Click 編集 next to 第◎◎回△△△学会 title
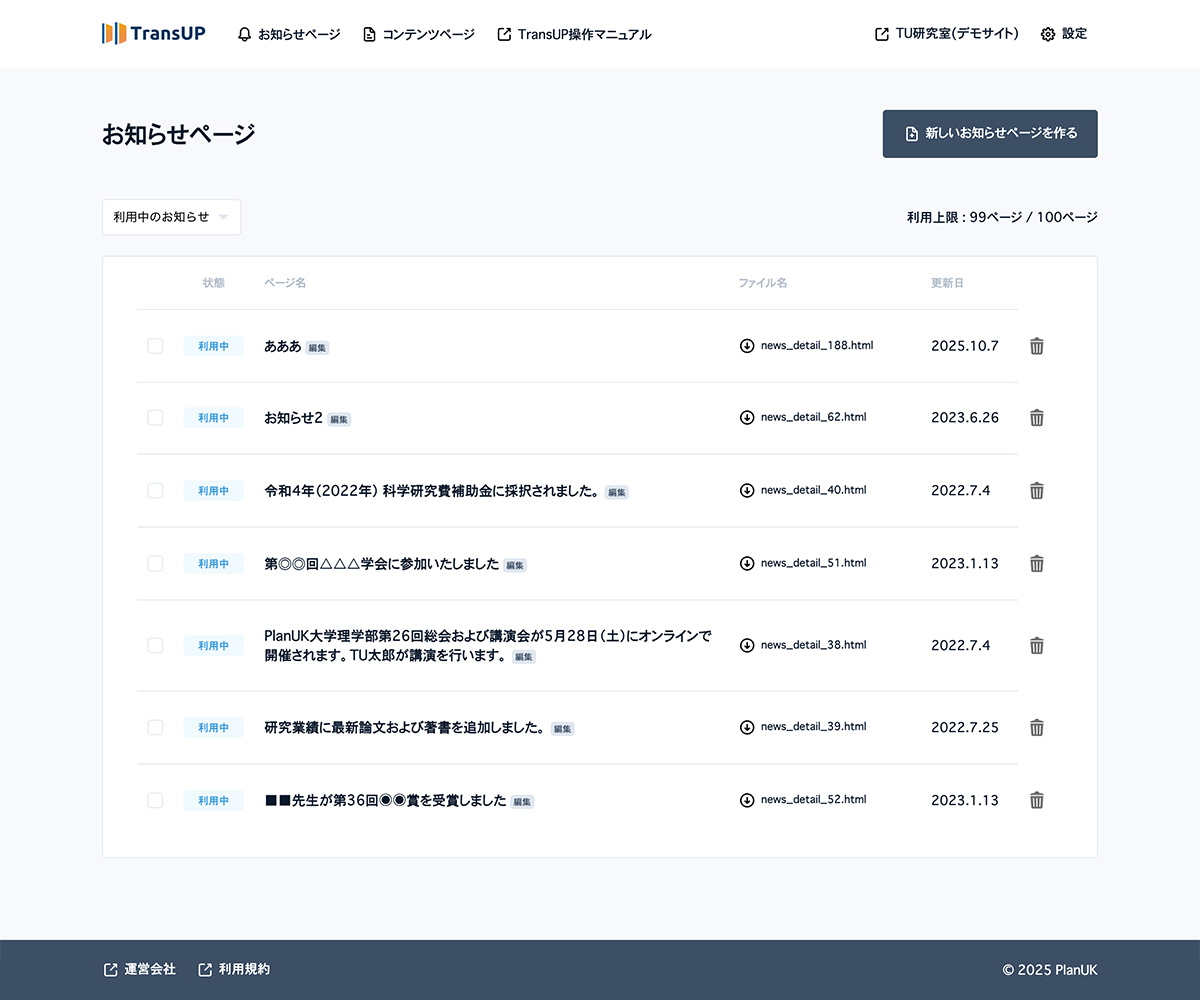Screen dimensions: 1200x1000 point(515,566)
